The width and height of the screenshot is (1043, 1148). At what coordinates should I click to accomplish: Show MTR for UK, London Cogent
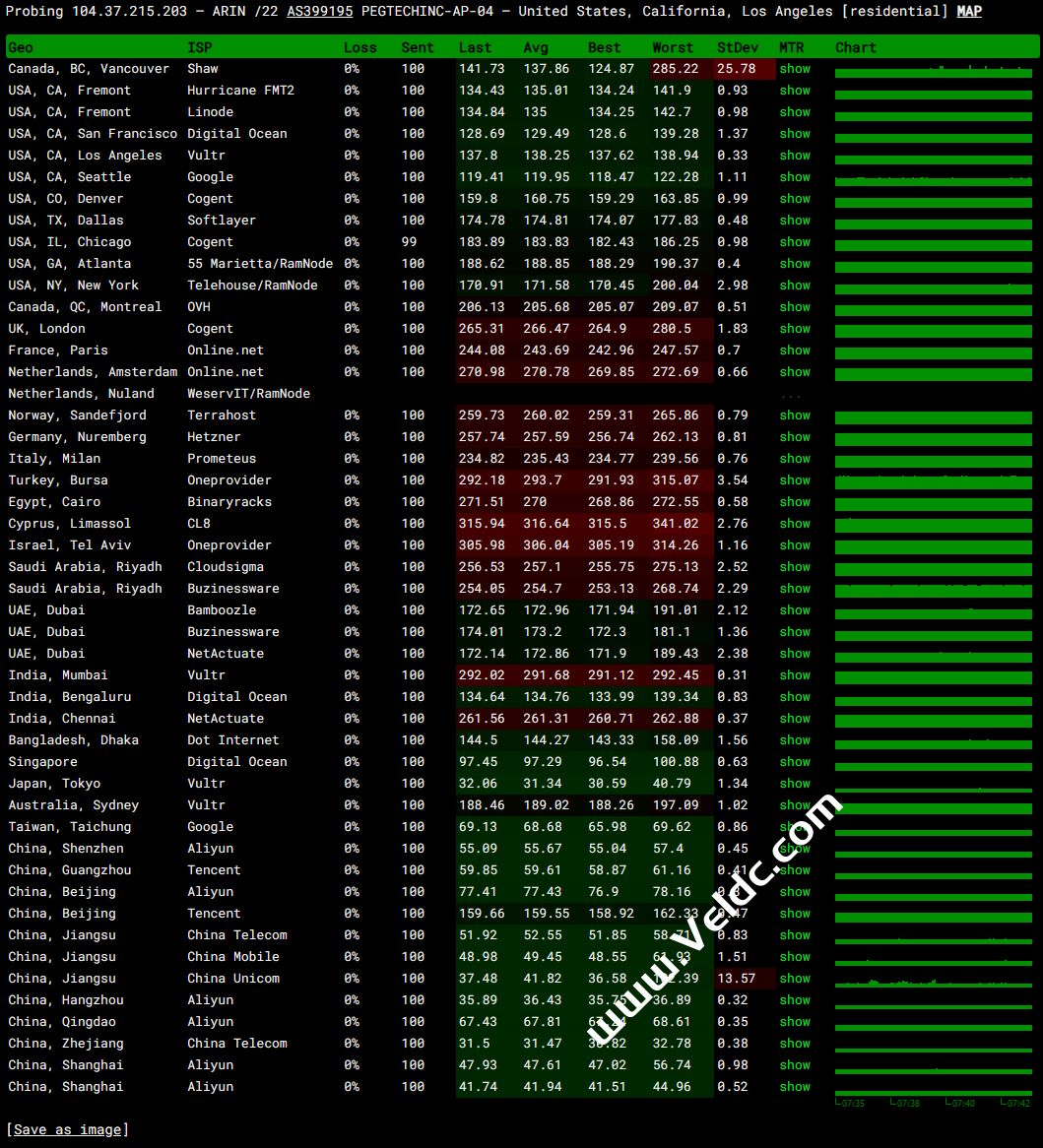coord(795,329)
